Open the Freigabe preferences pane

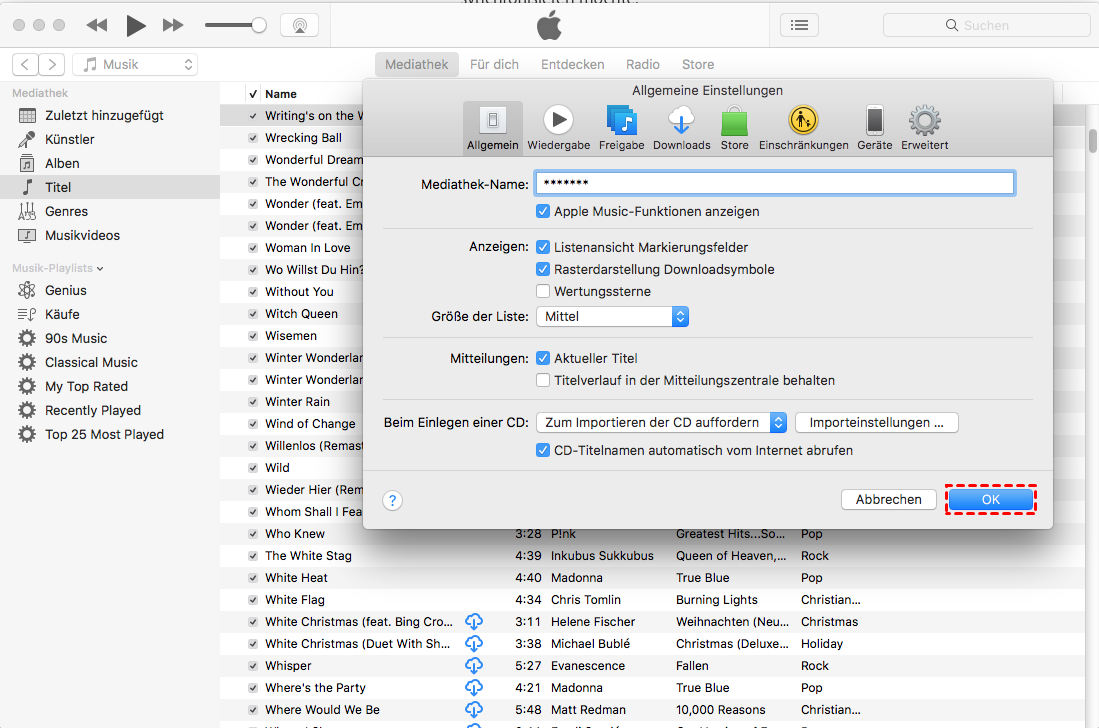click(x=621, y=128)
